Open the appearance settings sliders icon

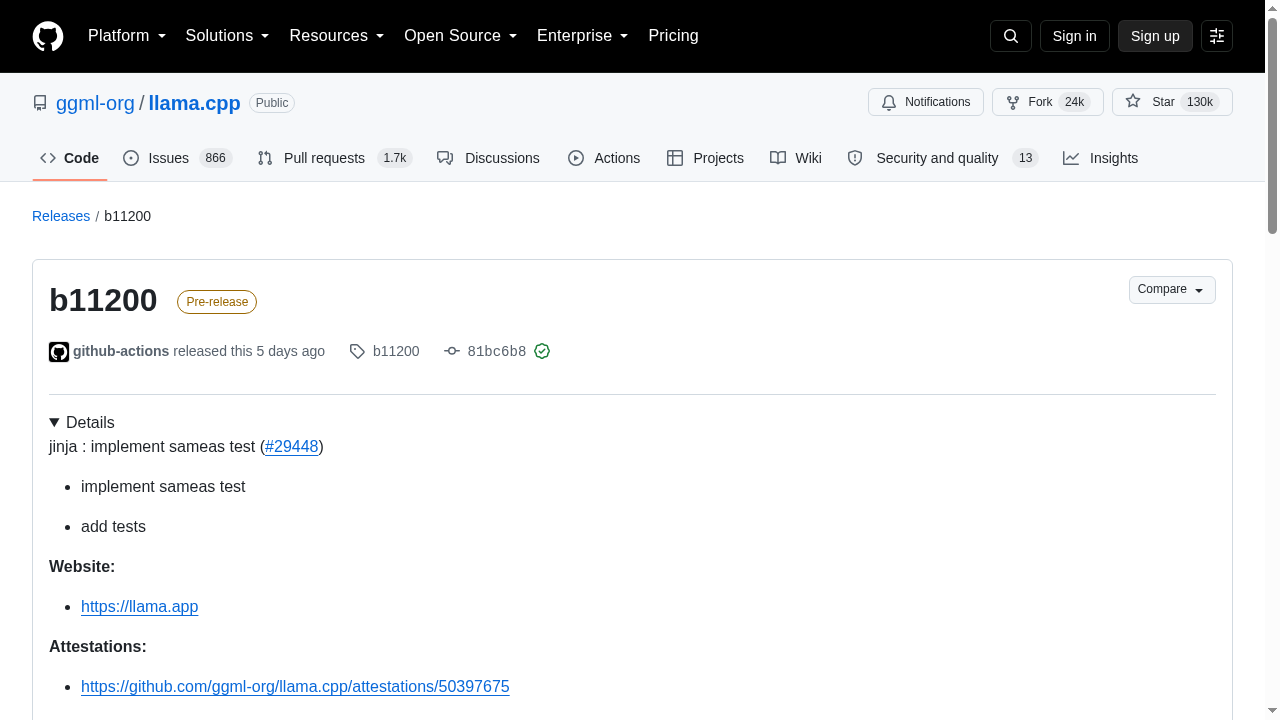tap(1217, 36)
